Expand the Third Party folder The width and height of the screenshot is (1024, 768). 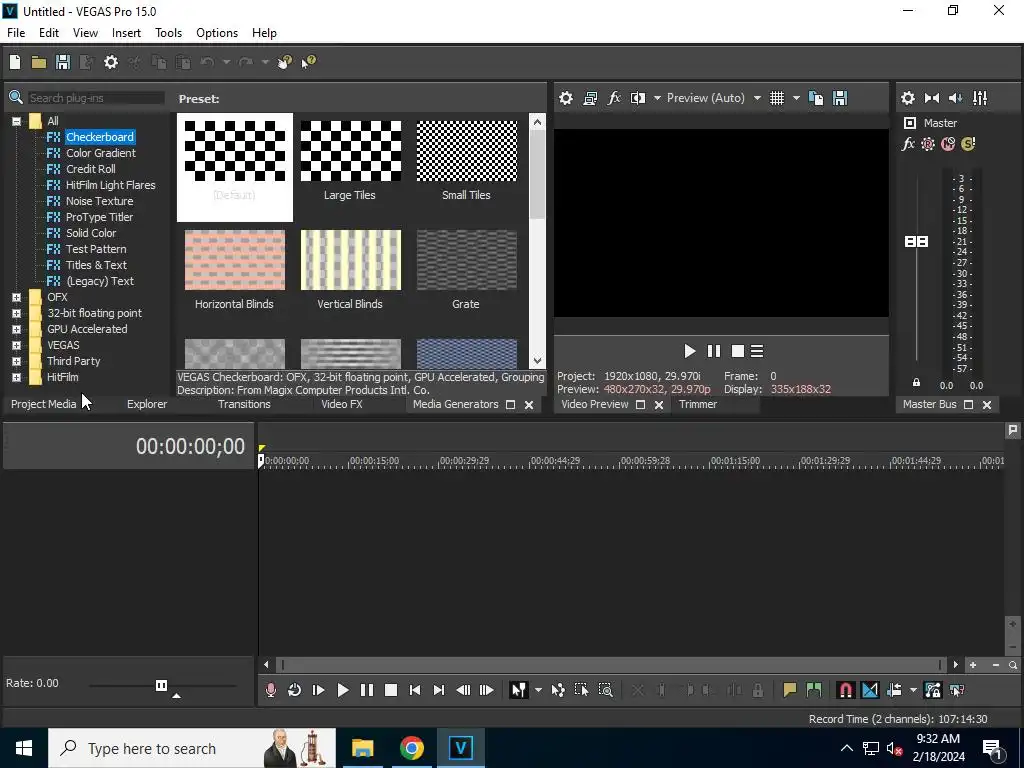pos(16,361)
